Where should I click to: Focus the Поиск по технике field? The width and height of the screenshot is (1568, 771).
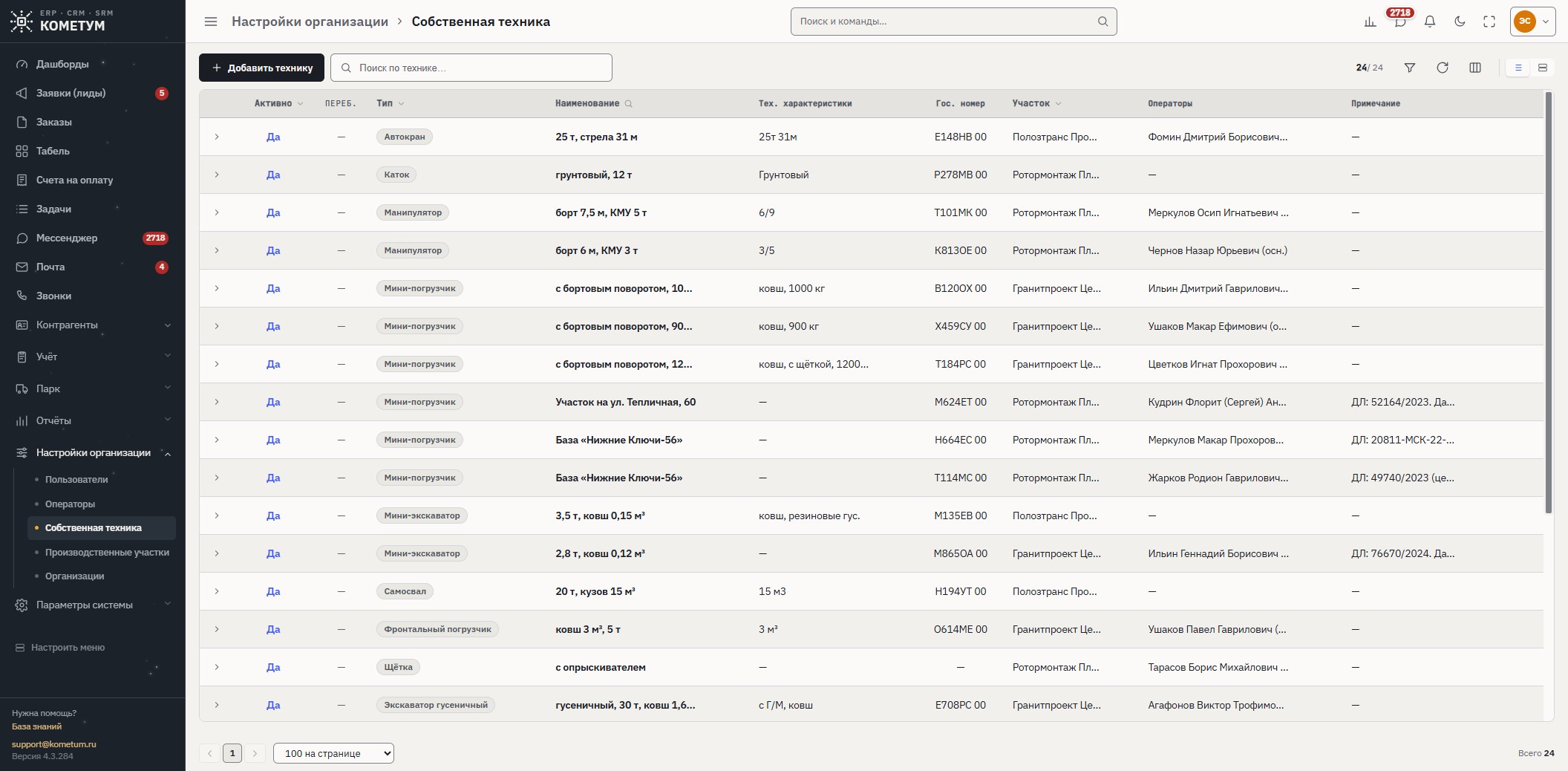point(471,68)
